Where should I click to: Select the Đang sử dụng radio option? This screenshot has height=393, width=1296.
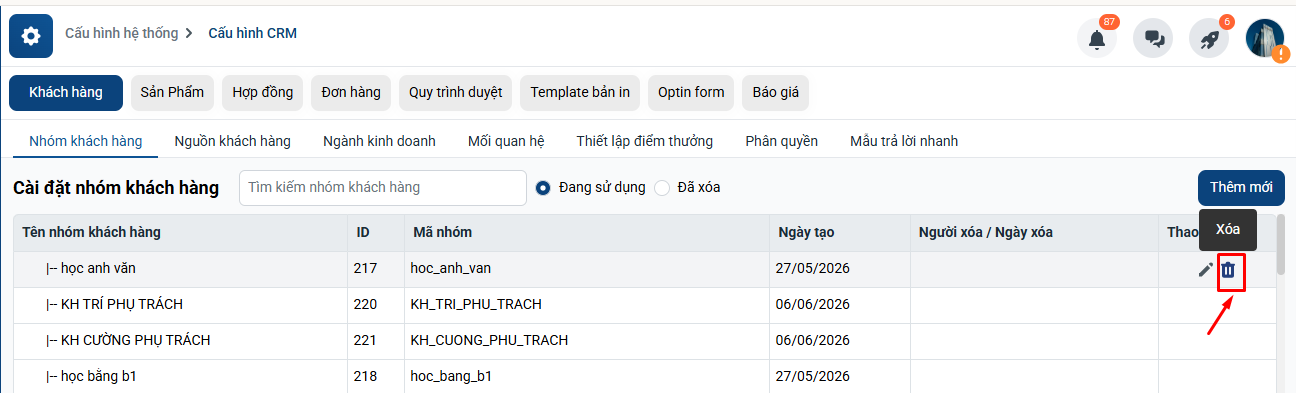pyautogui.click(x=544, y=188)
